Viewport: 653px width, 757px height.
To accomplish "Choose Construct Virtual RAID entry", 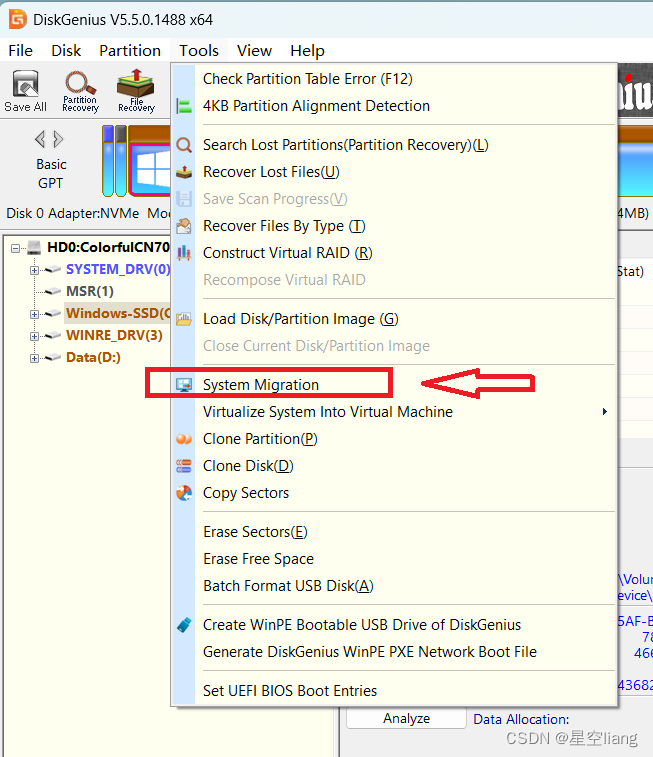I will coord(394,253).
